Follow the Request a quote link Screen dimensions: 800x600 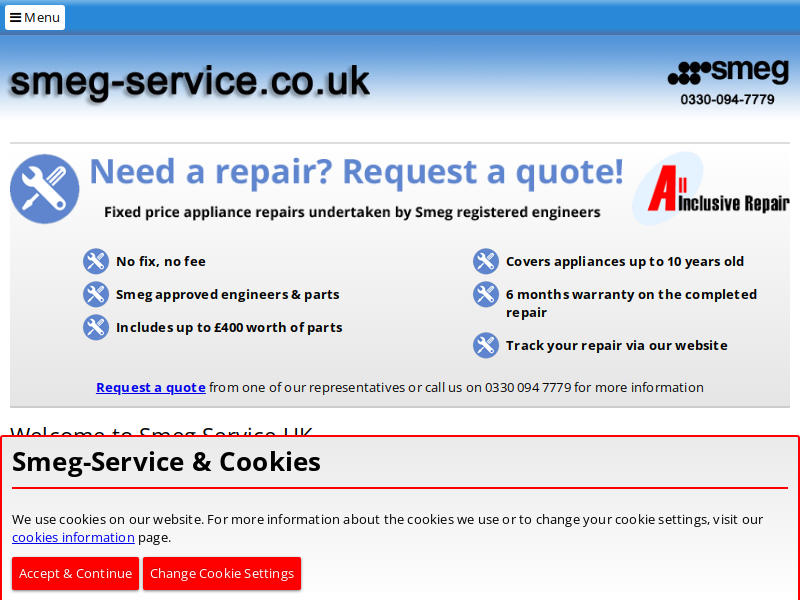pyautogui.click(x=151, y=388)
